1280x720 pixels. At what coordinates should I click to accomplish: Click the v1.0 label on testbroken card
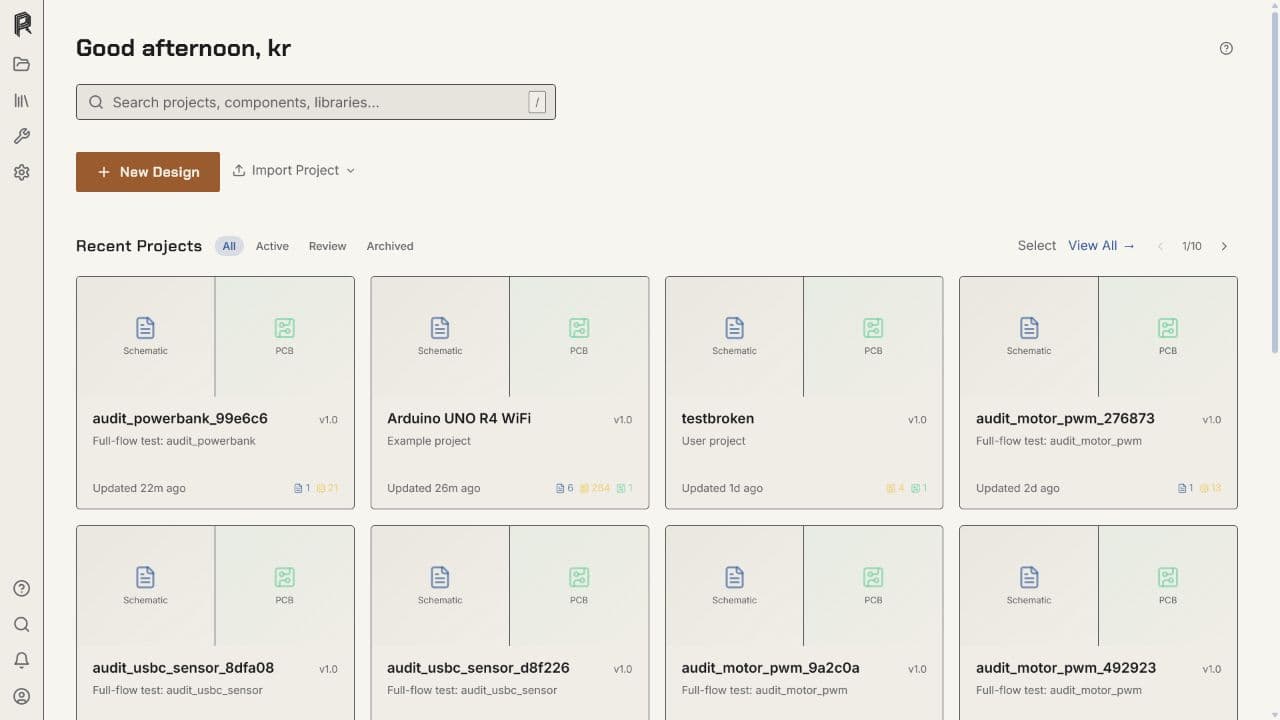tap(917, 420)
